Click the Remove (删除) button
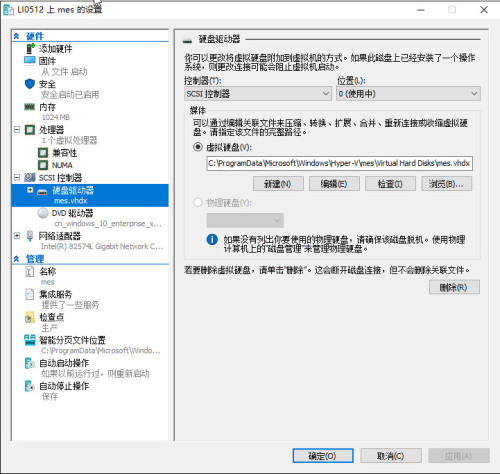 [x=454, y=287]
